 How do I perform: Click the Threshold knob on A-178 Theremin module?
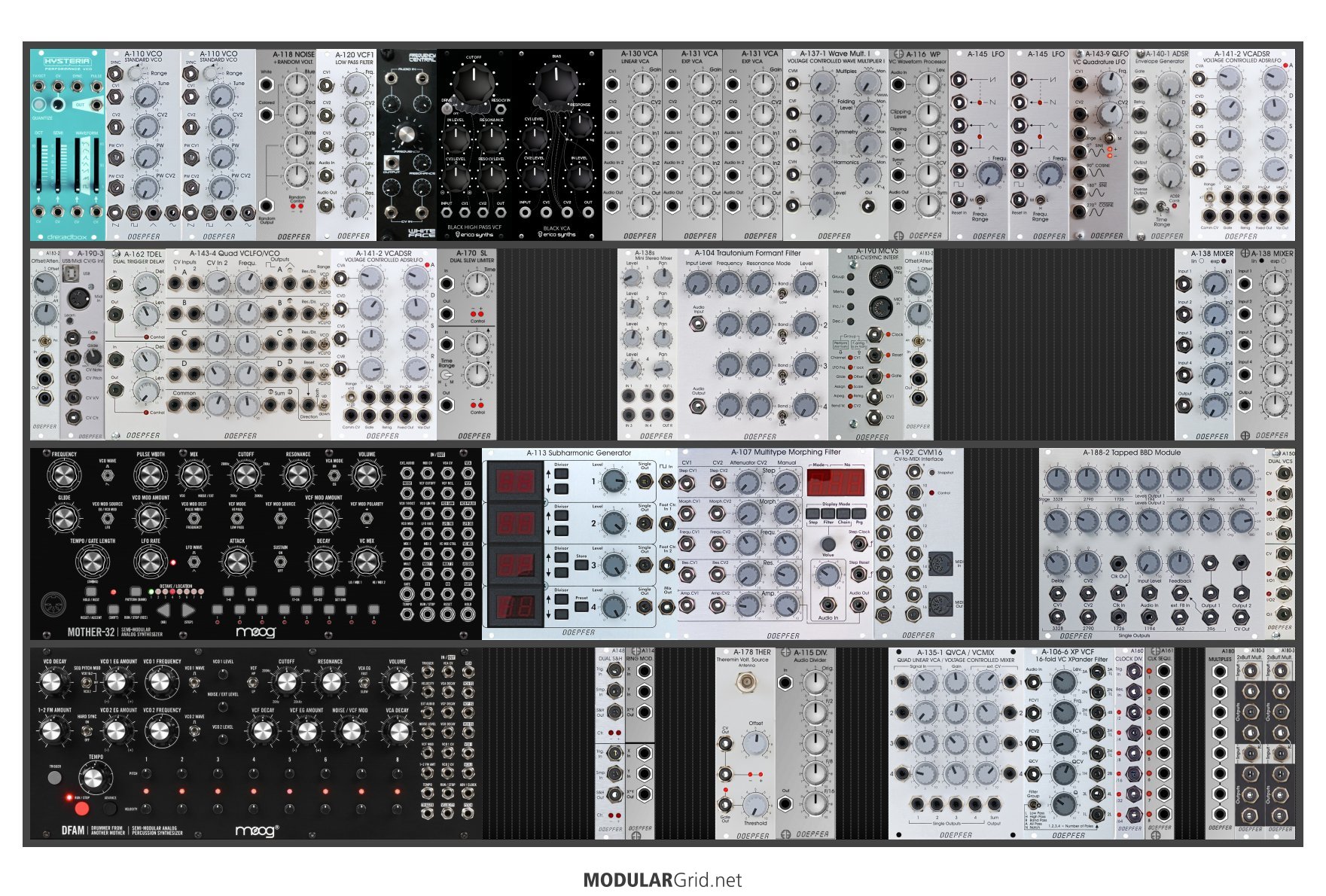coord(755,805)
